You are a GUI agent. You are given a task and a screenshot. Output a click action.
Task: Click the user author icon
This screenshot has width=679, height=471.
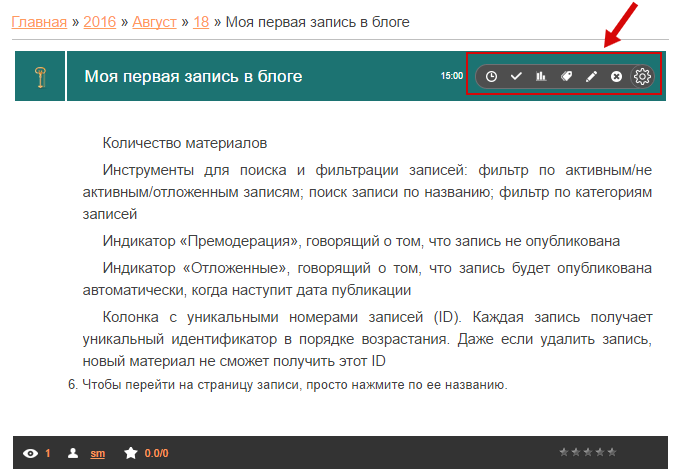73,453
